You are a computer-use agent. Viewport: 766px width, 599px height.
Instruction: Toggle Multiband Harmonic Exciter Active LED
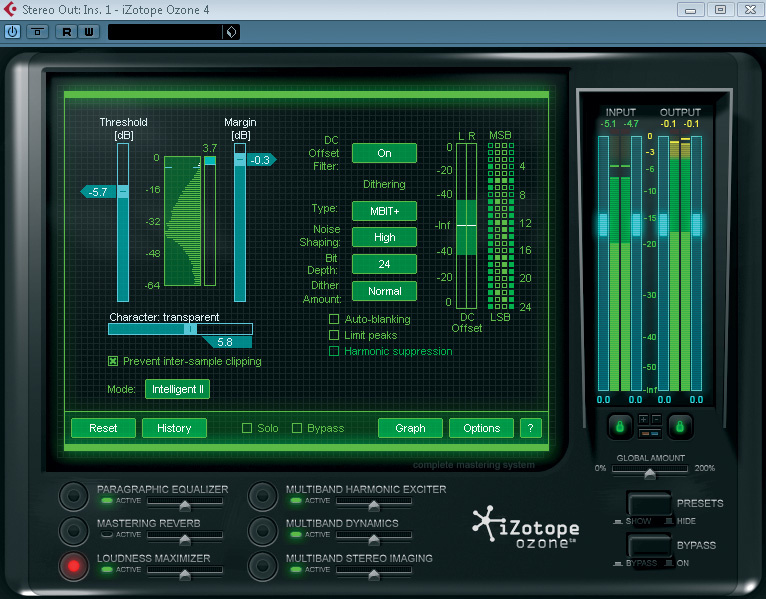(296, 501)
